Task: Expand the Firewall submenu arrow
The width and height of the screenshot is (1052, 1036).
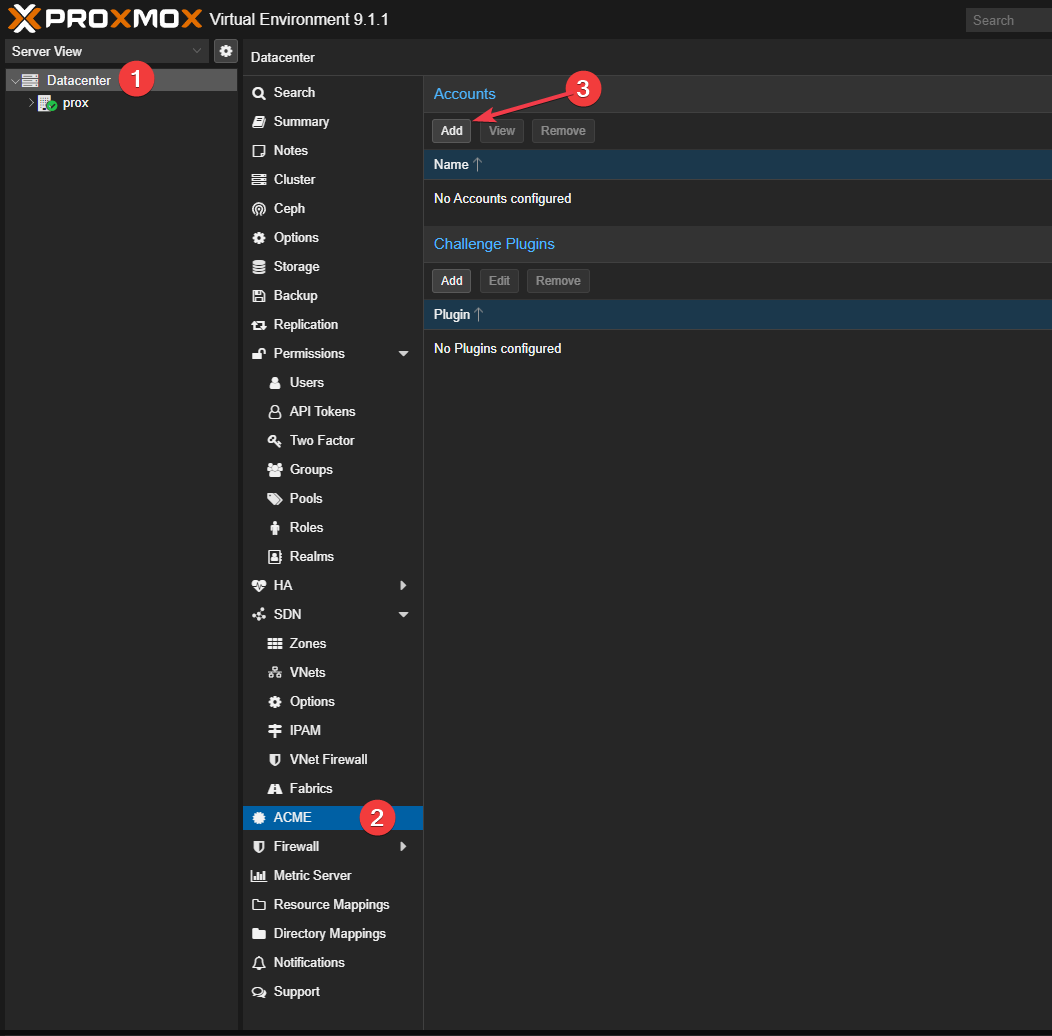Action: (x=403, y=847)
